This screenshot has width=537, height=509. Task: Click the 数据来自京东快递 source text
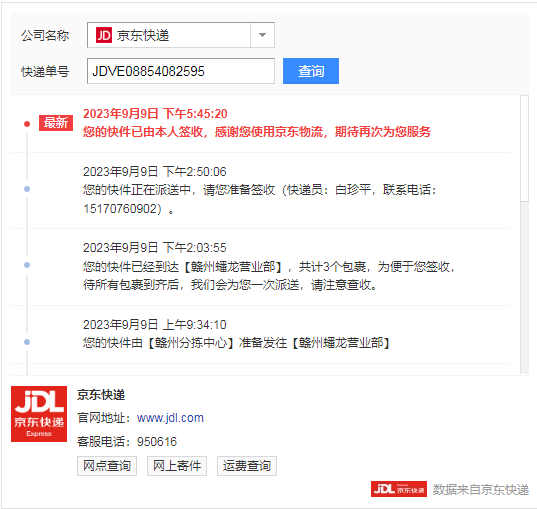click(481, 489)
